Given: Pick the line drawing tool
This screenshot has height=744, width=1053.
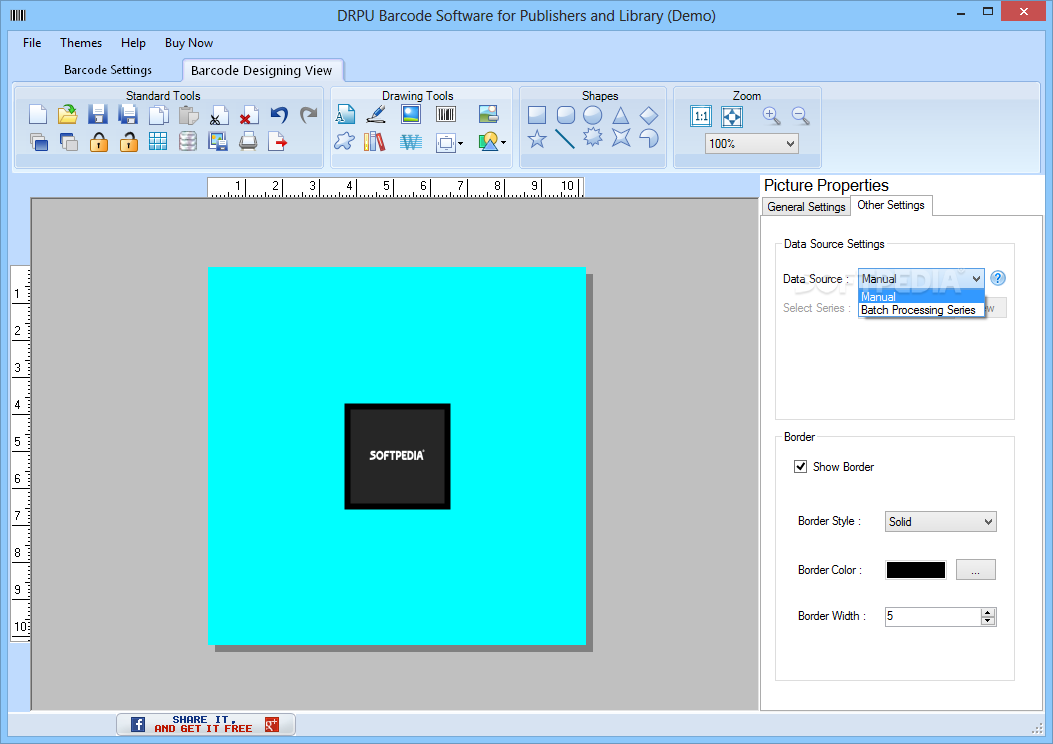Looking at the screenshot, I should 565,139.
